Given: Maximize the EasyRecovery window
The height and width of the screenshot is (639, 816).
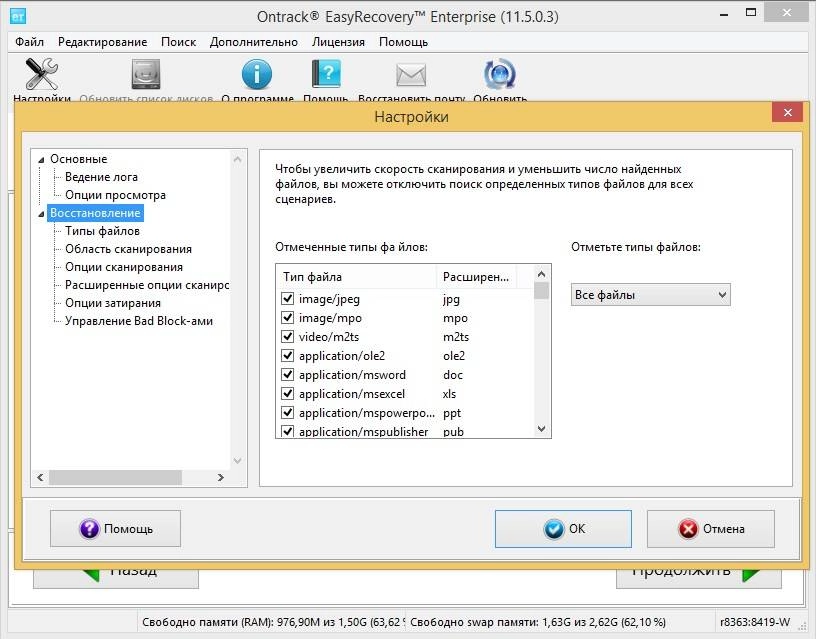Looking at the screenshot, I should pos(750,12).
